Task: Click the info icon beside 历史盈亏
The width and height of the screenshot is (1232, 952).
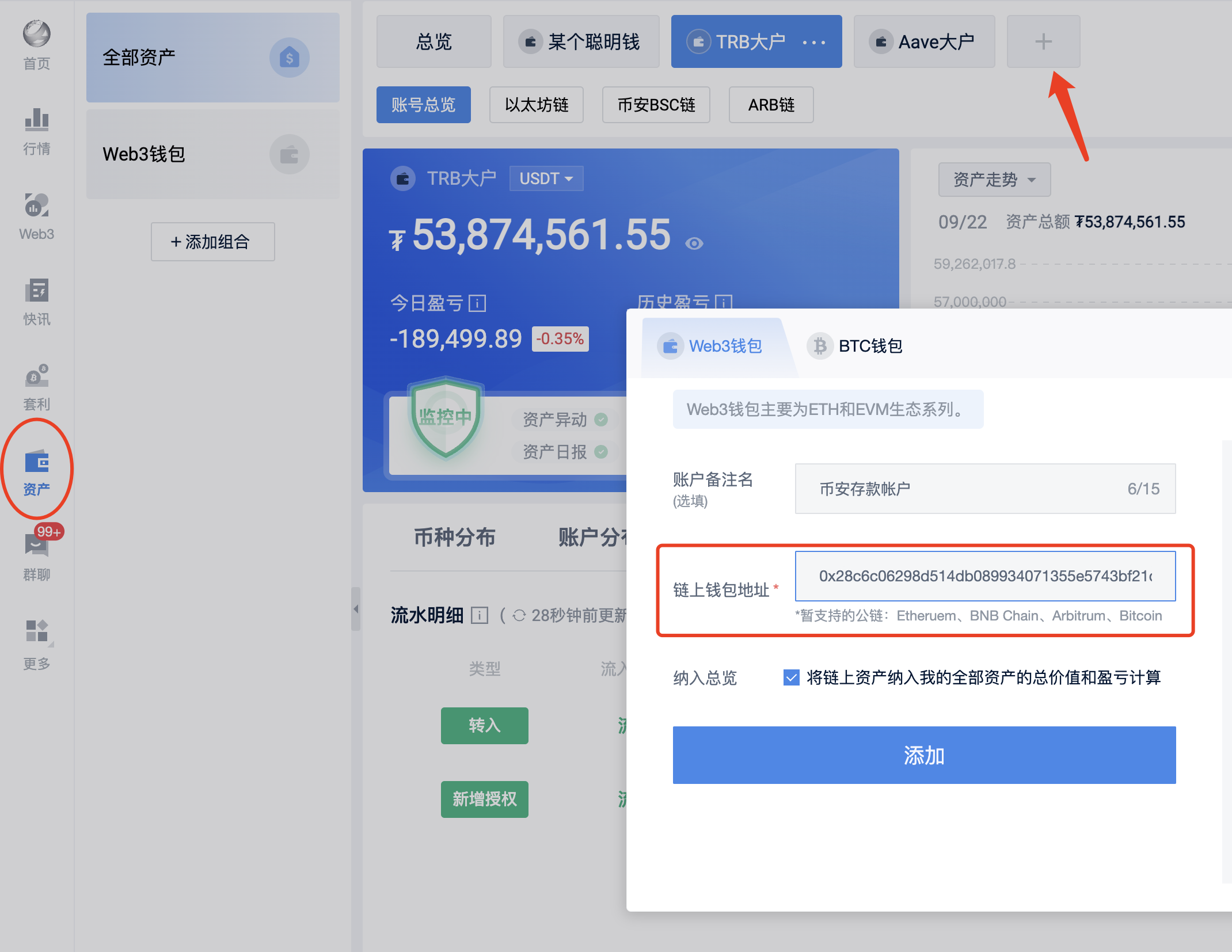Action: [723, 302]
